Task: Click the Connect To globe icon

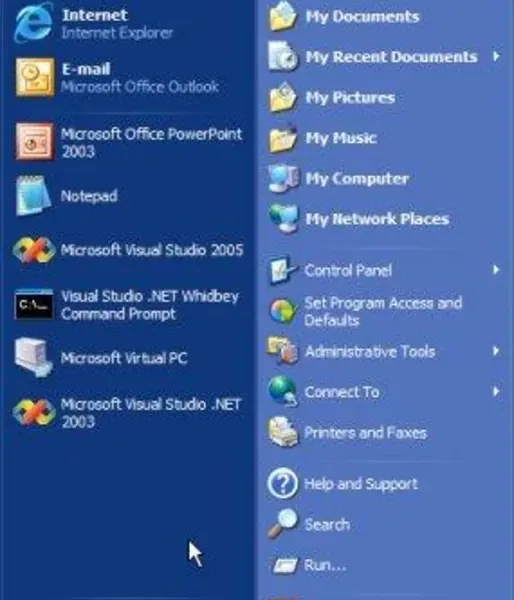Action: [283, 391]
